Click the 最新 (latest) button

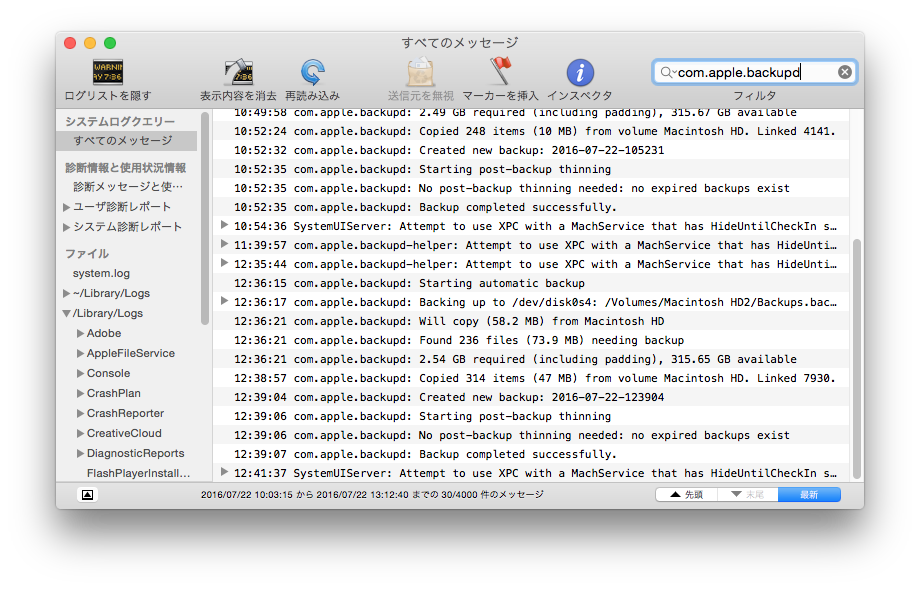tap(809, 495)
